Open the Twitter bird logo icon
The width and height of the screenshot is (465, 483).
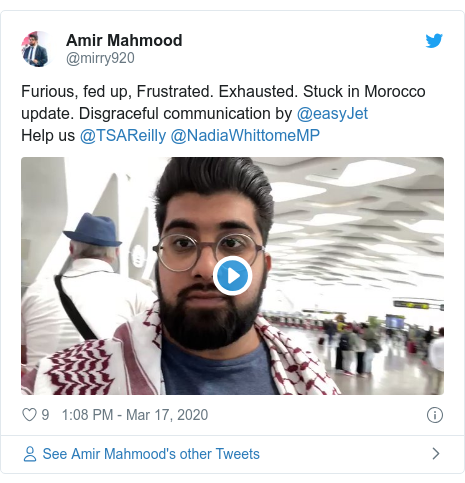pyautogui.click(x=434, y=41)
